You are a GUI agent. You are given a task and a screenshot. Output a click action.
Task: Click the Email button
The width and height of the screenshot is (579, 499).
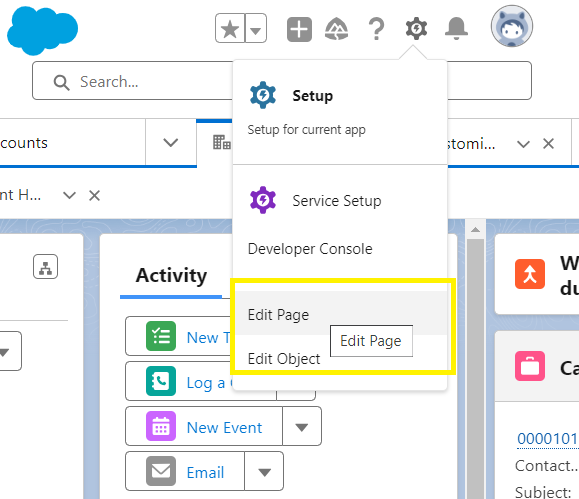coord(185,471)
